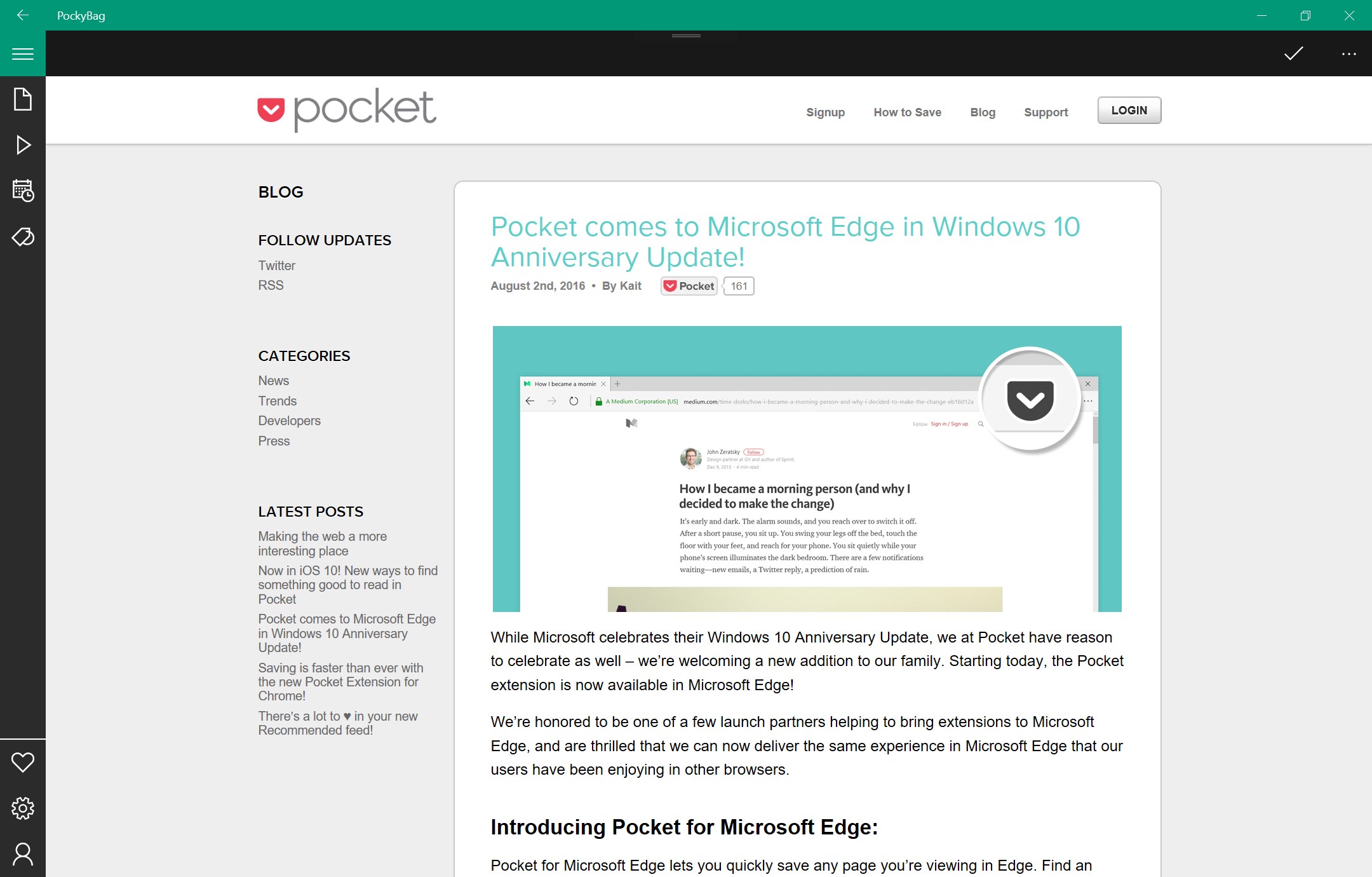
Task: Open the Blog navigation item
Action: coord(982,112)
